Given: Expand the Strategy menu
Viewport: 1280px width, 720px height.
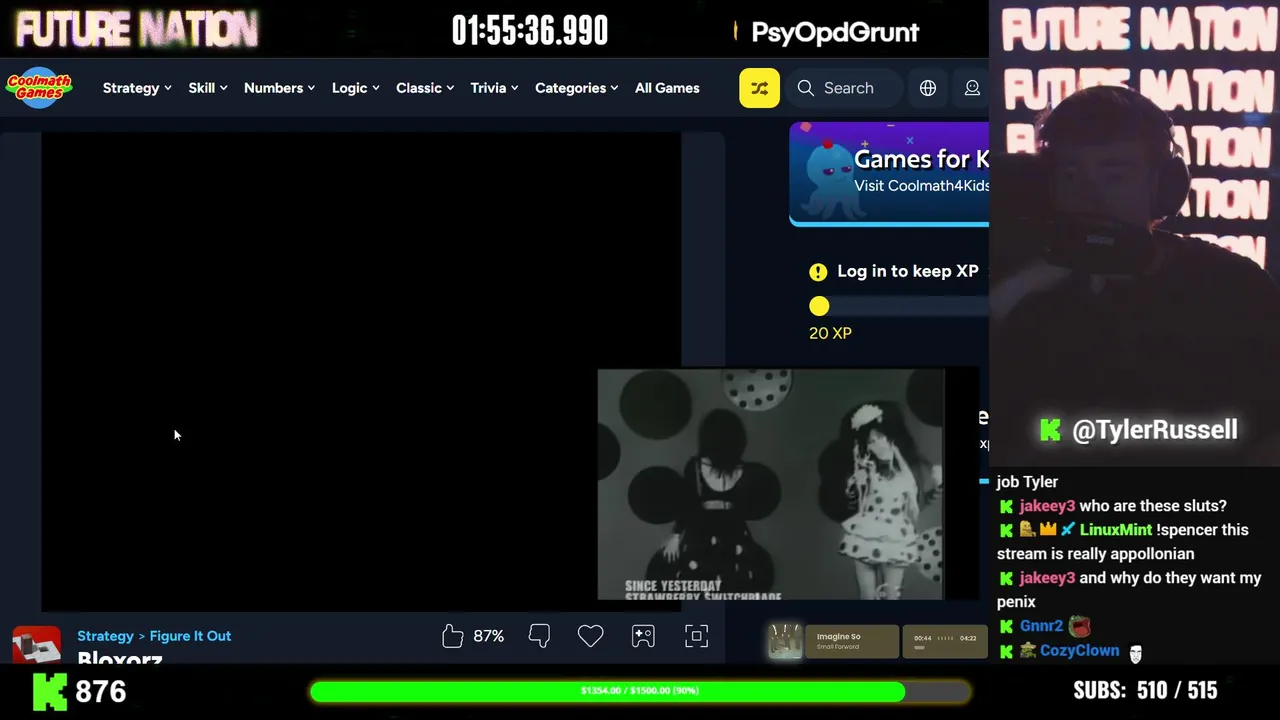Looking at the screenshot, I should pos(137,88).
